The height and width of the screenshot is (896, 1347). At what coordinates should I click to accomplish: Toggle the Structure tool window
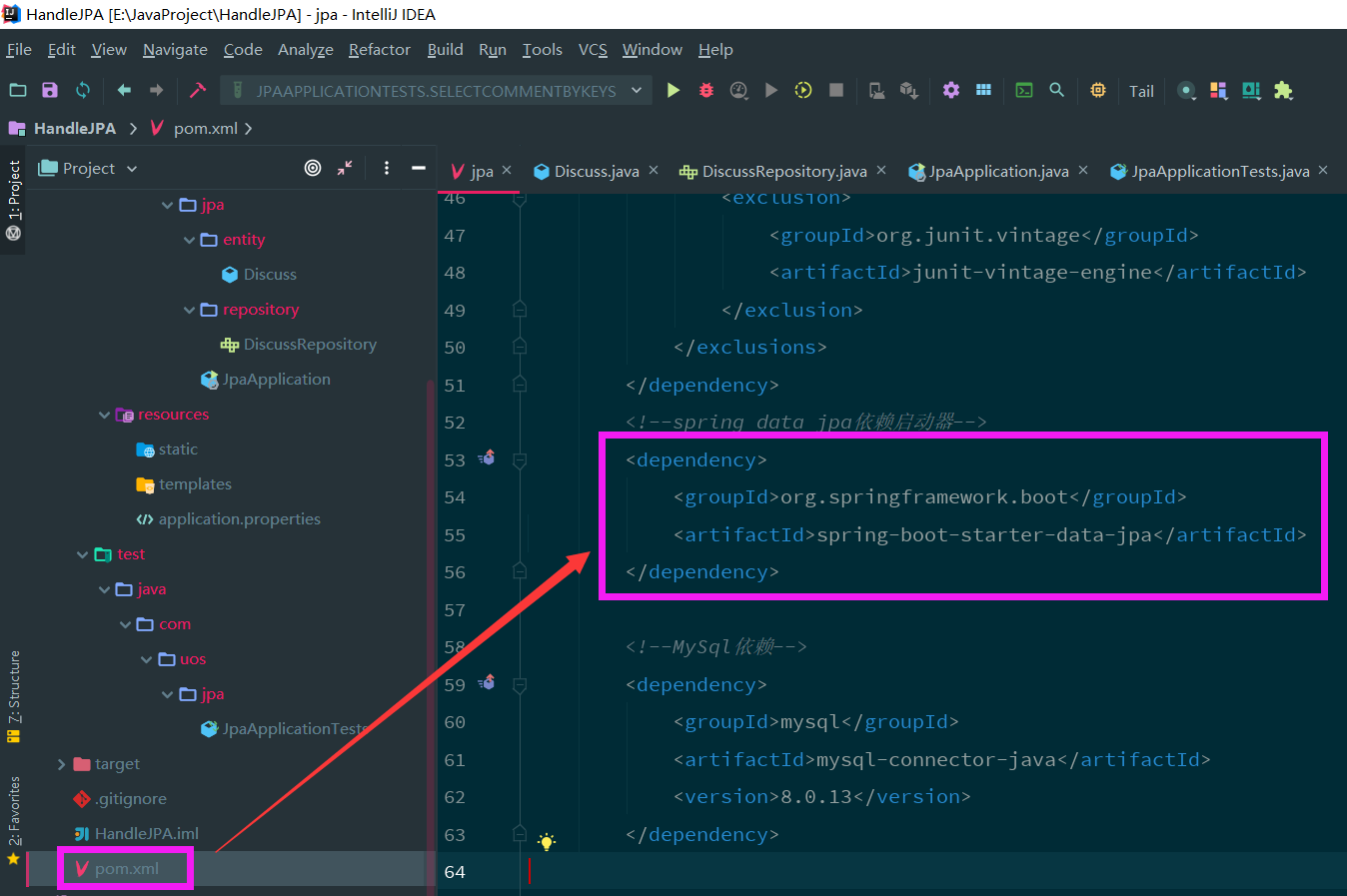pos(14,696)
